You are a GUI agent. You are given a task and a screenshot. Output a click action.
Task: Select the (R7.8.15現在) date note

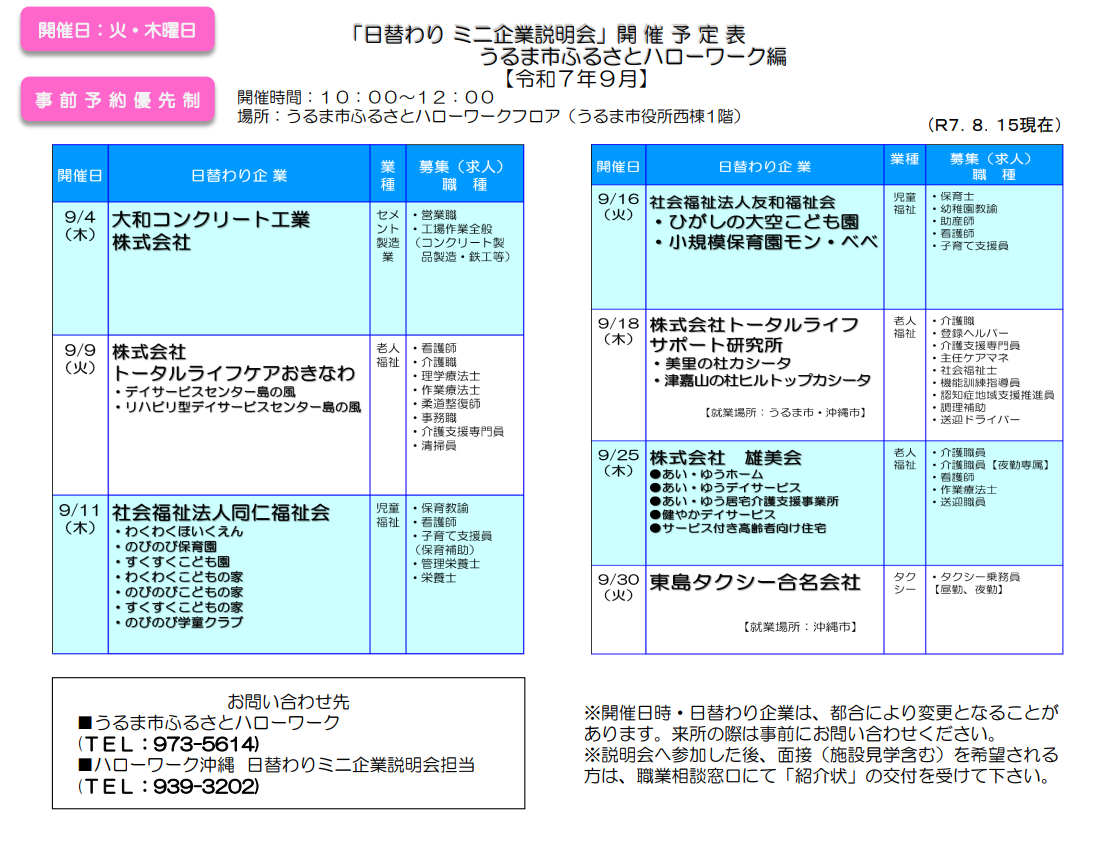tap(994, 125)
